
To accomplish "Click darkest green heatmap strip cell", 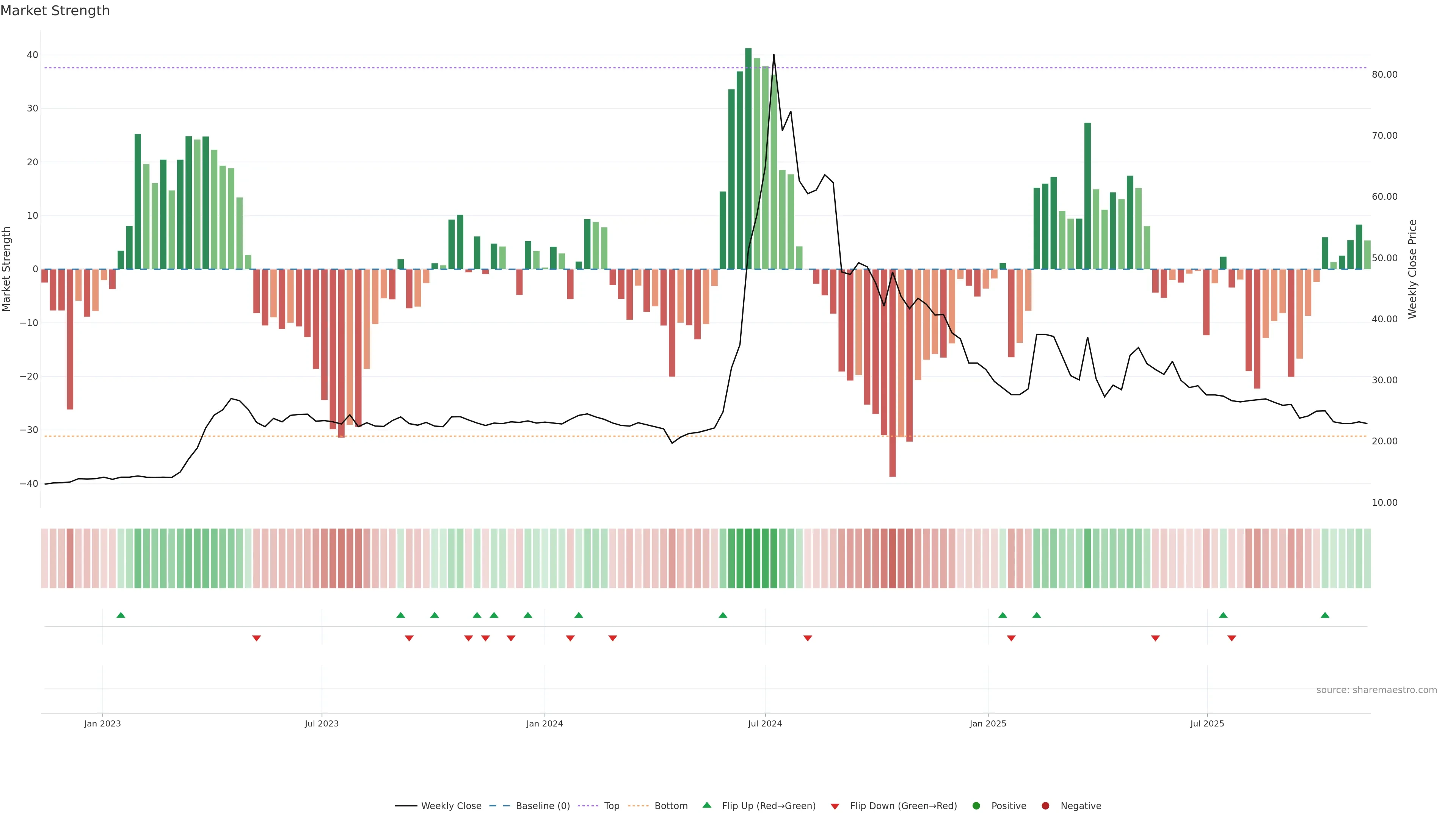I will (x=748, y=559).
